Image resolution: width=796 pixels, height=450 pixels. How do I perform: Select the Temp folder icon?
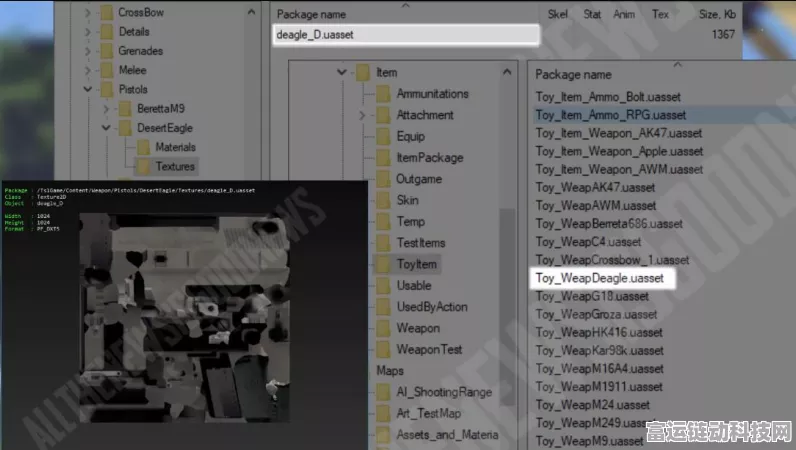click(x=383, y=222)
